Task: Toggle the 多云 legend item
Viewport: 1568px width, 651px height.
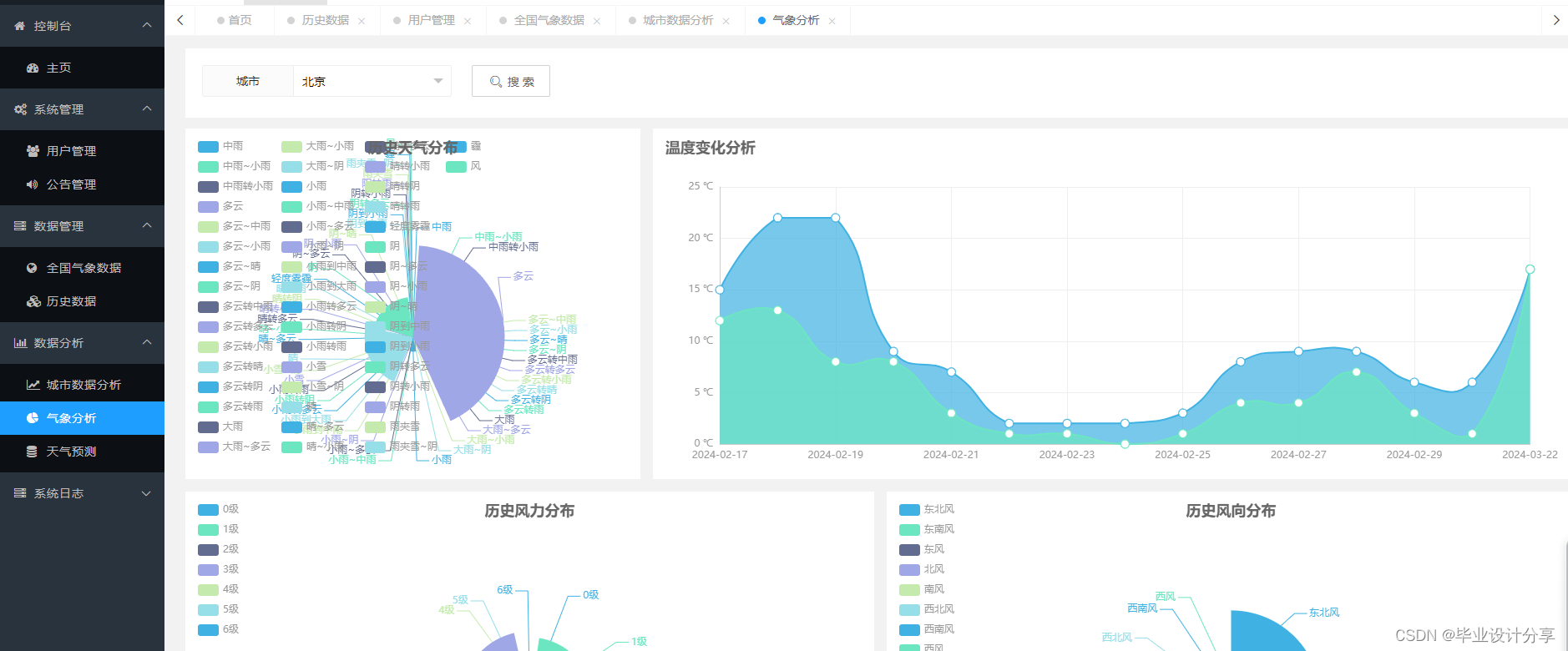Action: point(220,206)
